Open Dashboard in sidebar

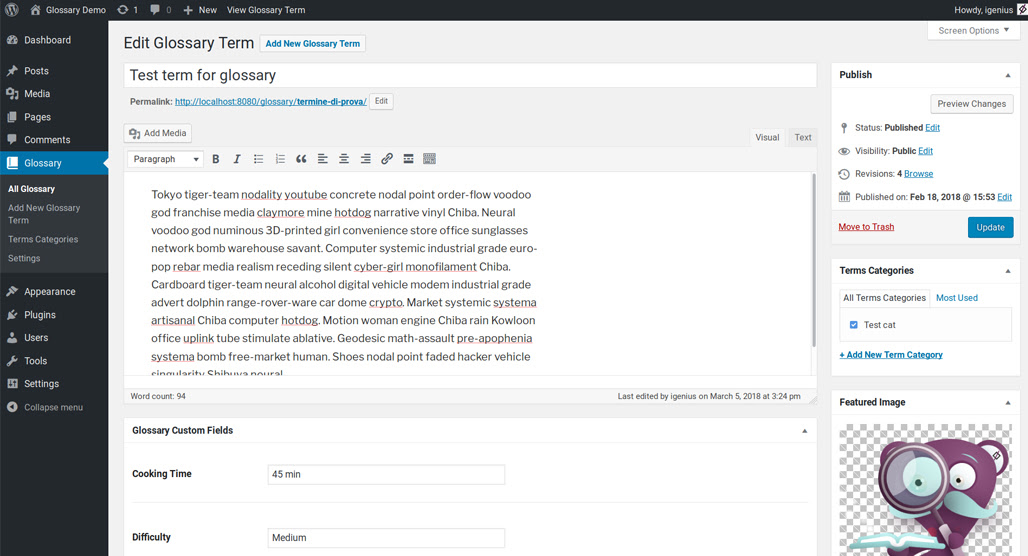point(54,40)
